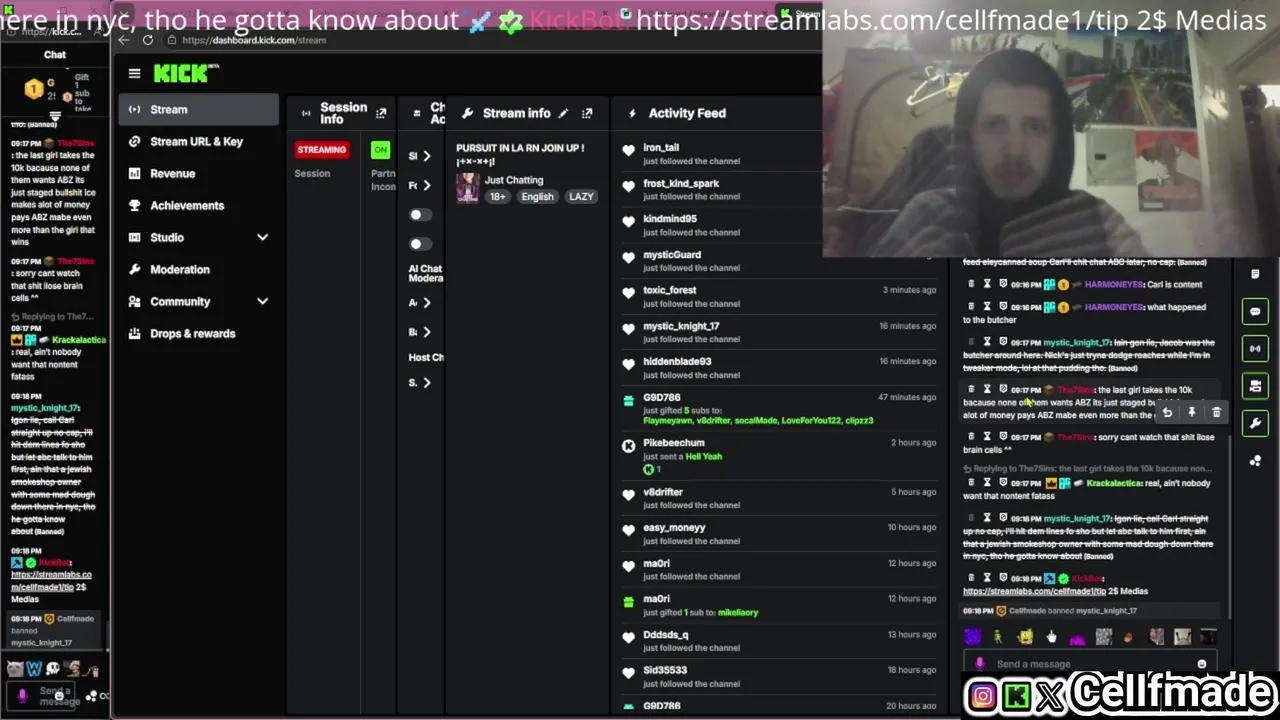Click Pikebeechum Hell Yeah entry
Viewport: 1280px width, 720px height.
[779, 455]
